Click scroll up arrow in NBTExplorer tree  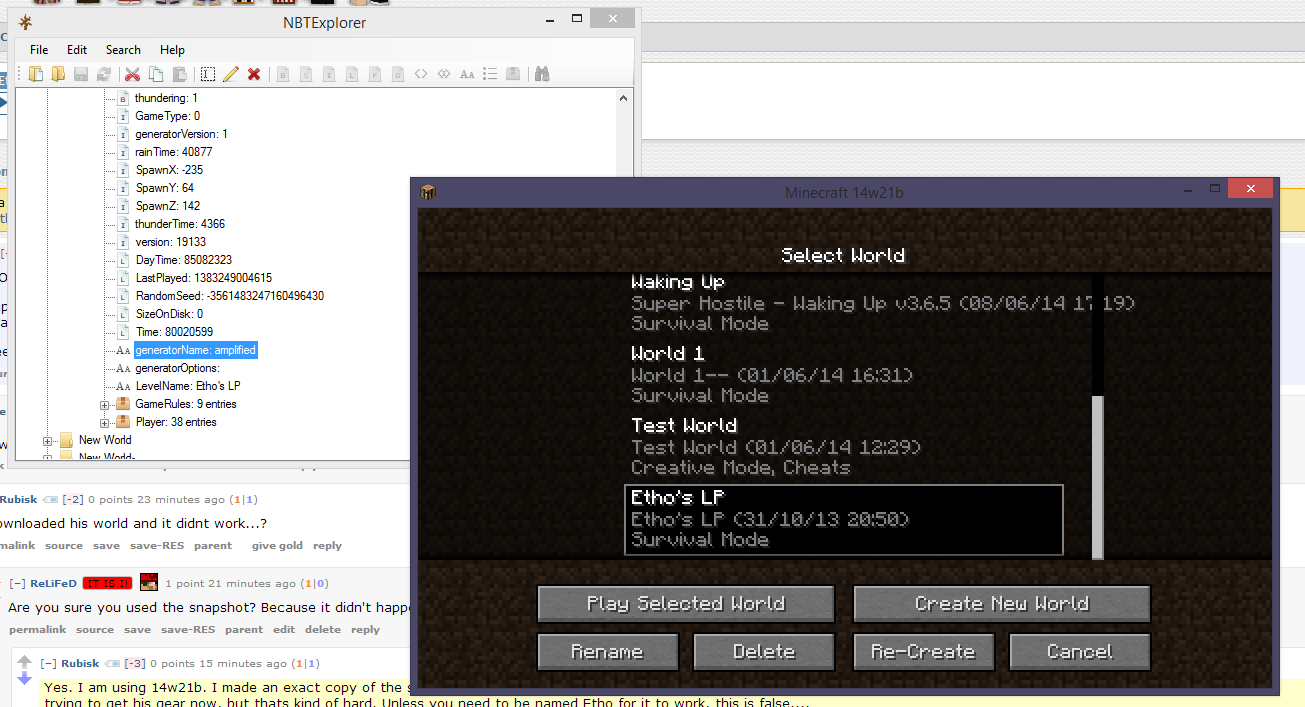pos(624,98)
